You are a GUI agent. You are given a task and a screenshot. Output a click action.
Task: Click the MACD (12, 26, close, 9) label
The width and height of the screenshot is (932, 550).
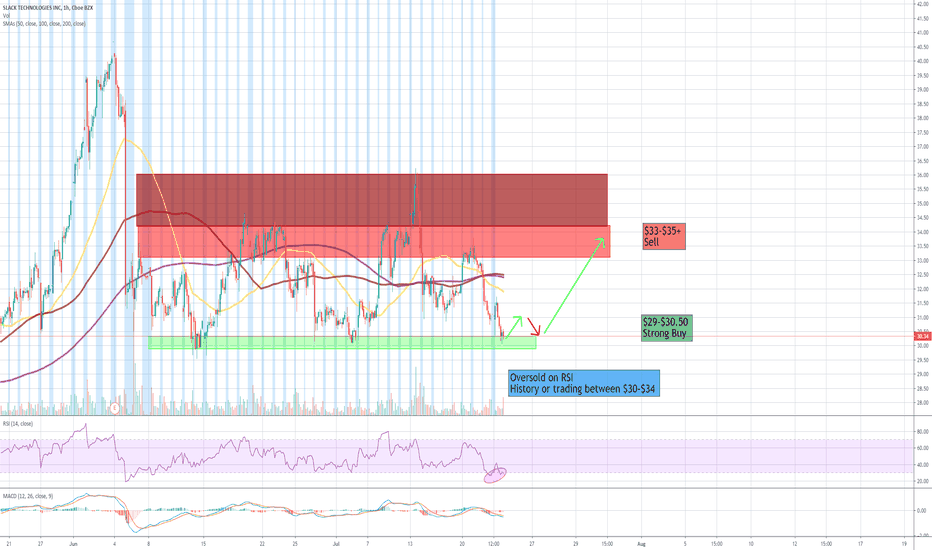click(x=27, y=496)
